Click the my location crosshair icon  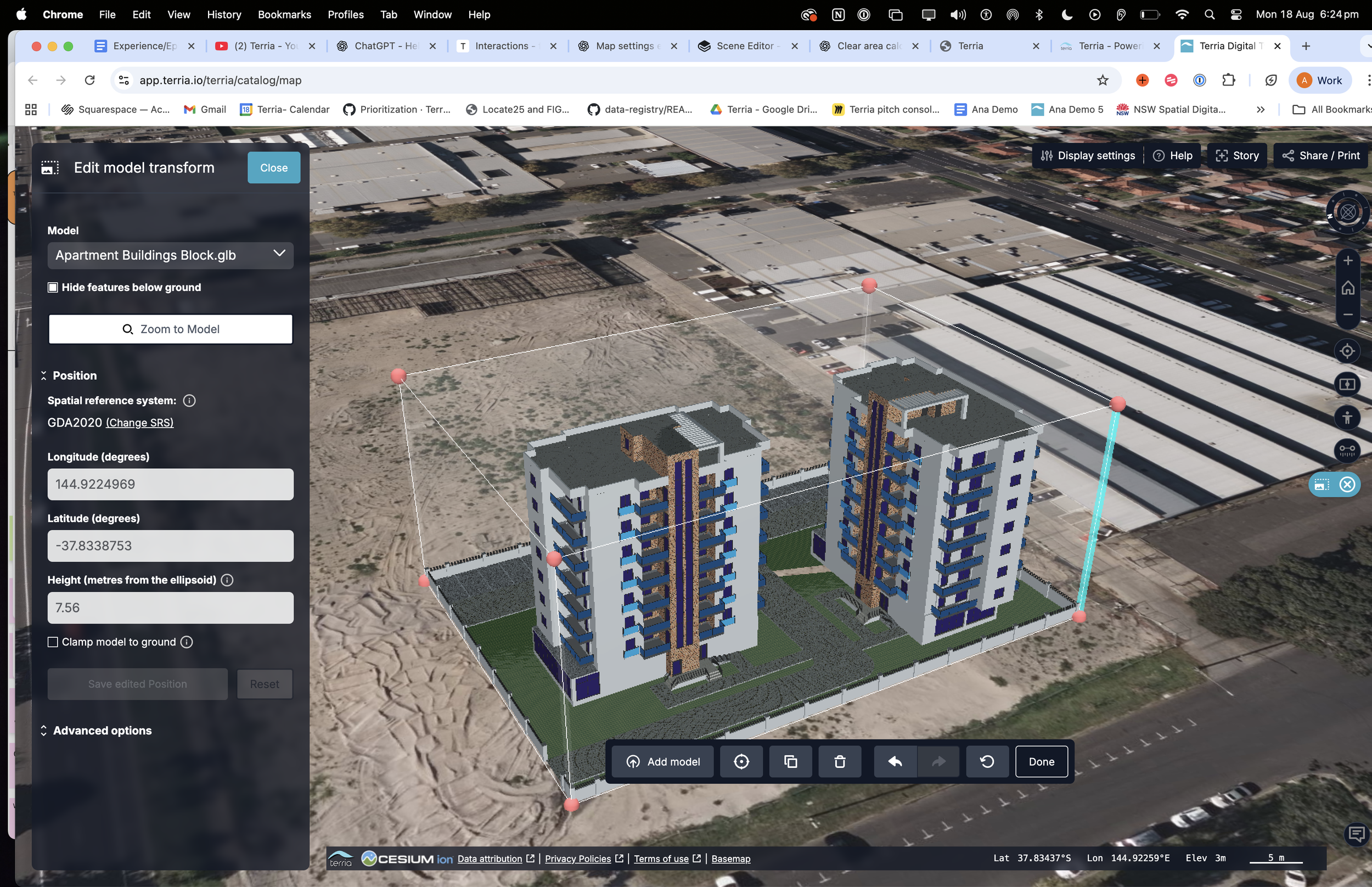(x=1347, y=351)
